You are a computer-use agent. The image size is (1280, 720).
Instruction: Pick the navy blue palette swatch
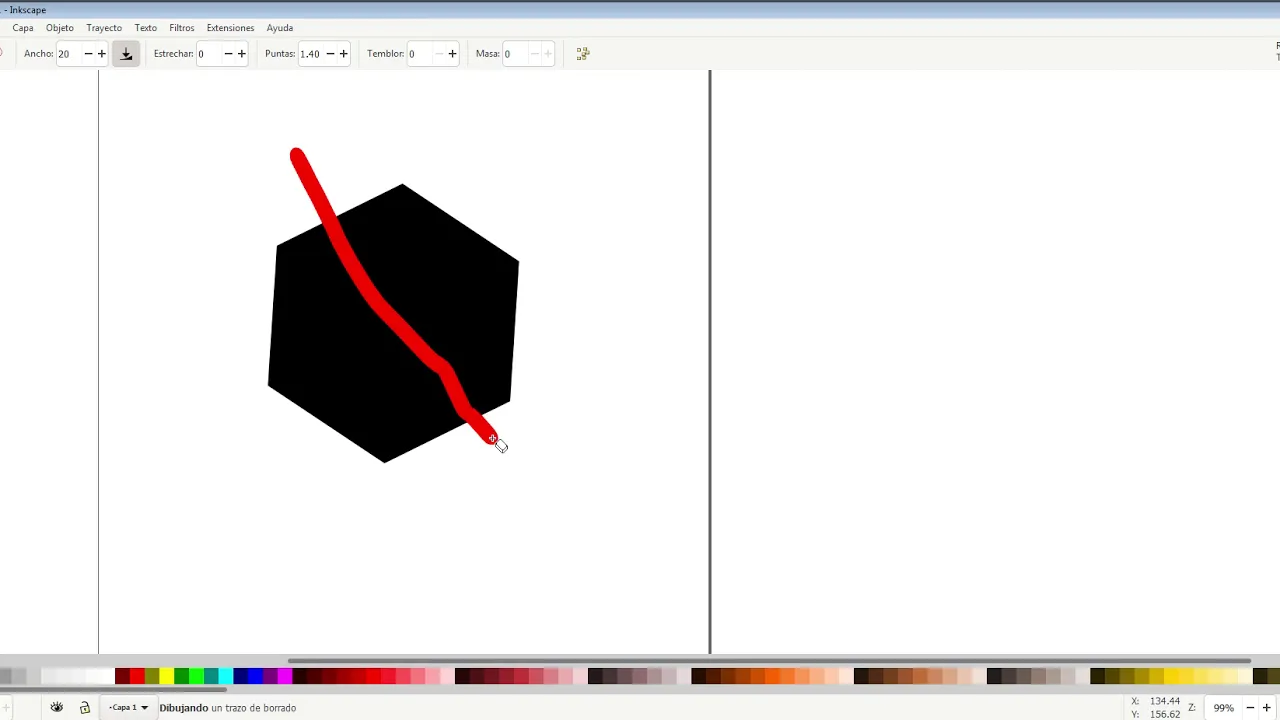[240, 676]
